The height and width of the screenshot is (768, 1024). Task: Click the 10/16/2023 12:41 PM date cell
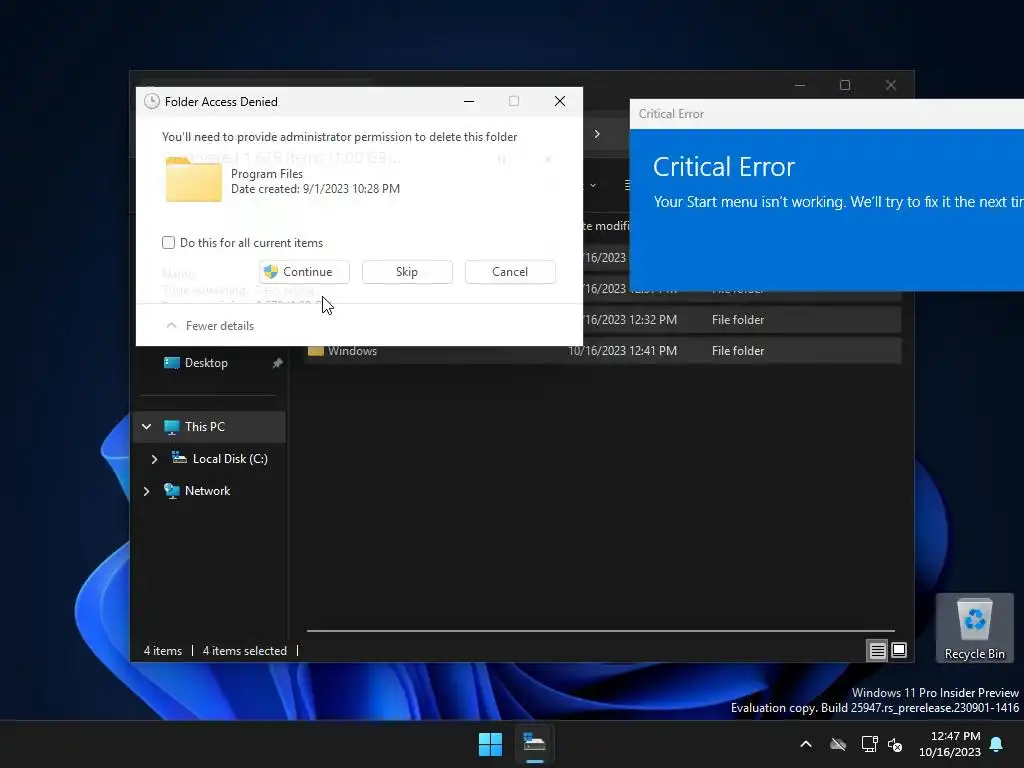[622, 351]
